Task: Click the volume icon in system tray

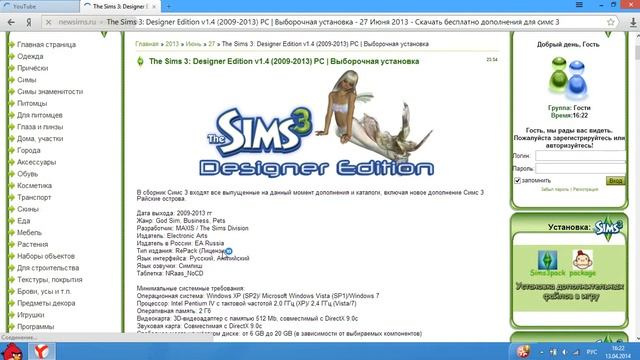Action: click(x=564, y=352)
